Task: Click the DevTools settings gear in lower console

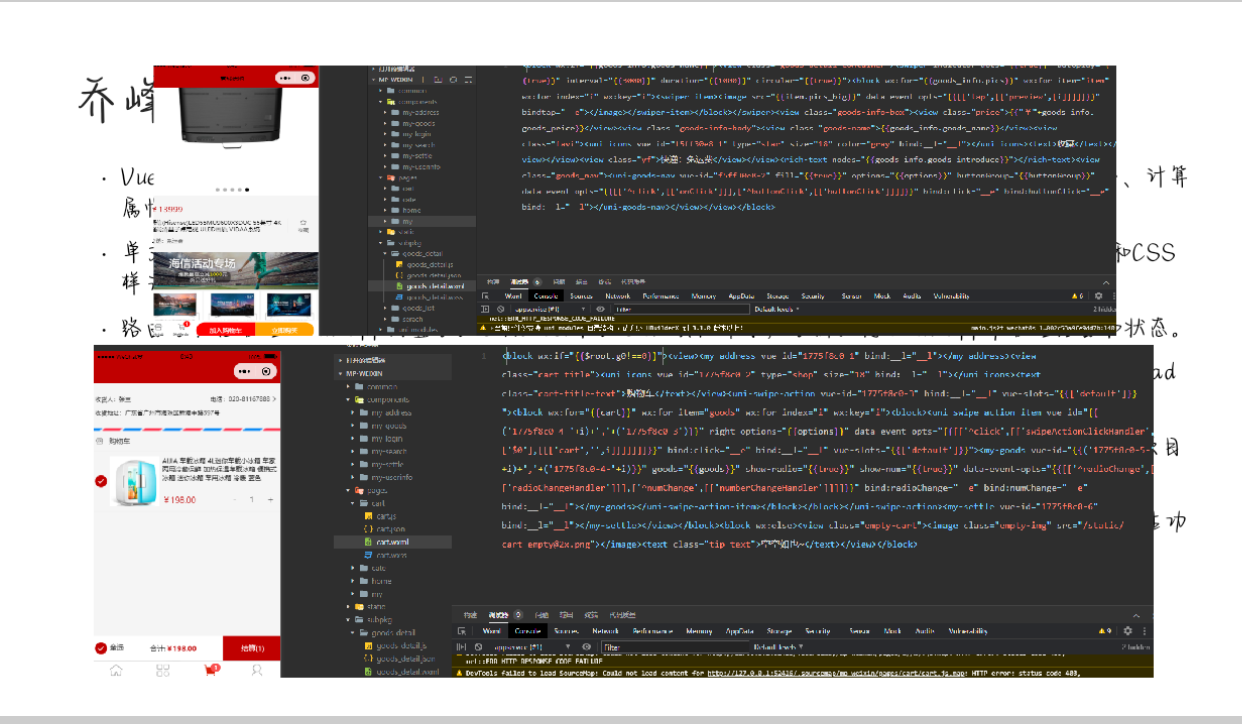Action: point(1128,631)
